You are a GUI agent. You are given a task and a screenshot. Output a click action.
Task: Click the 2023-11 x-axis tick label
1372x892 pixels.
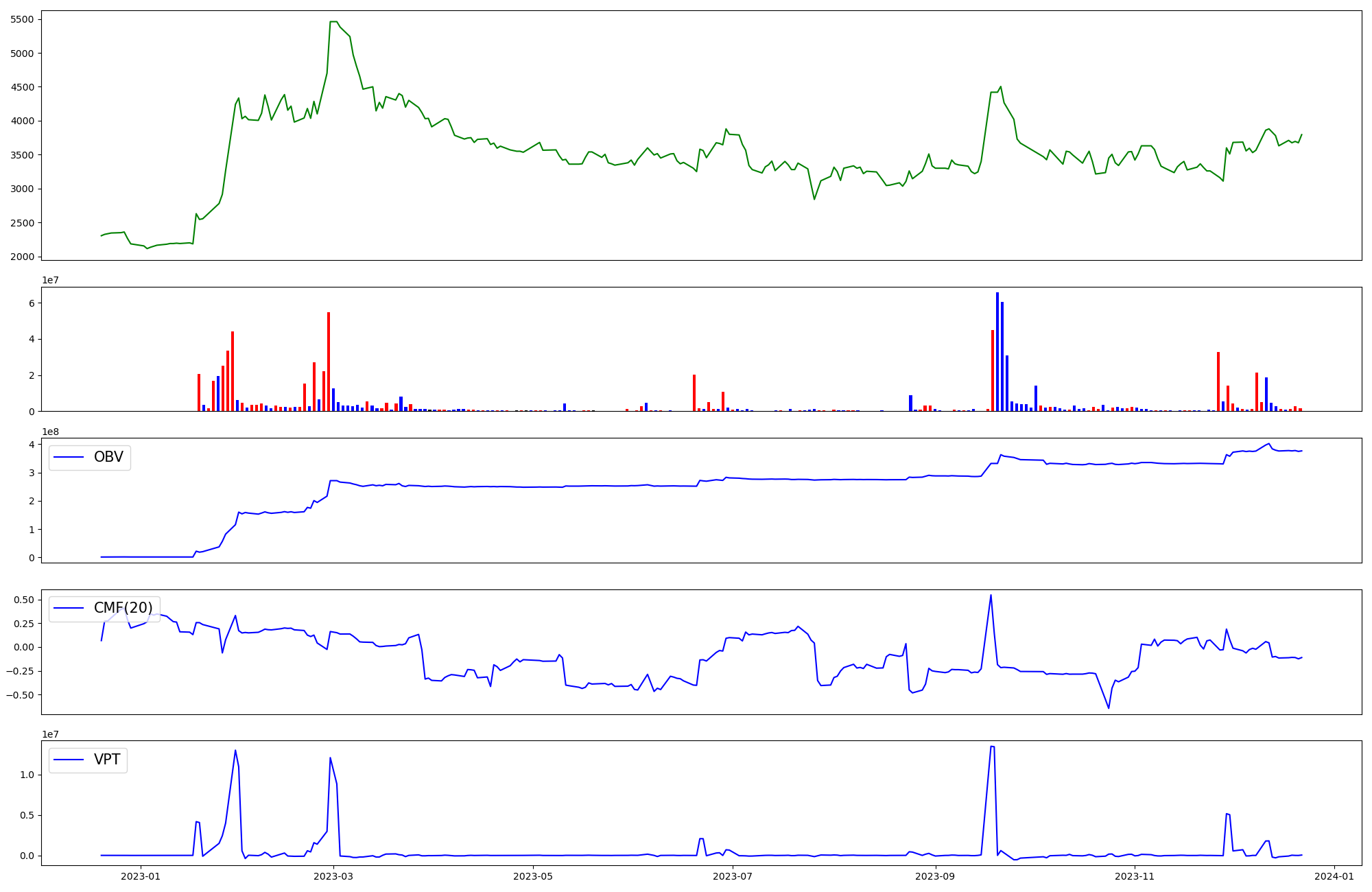(1135, 876)
